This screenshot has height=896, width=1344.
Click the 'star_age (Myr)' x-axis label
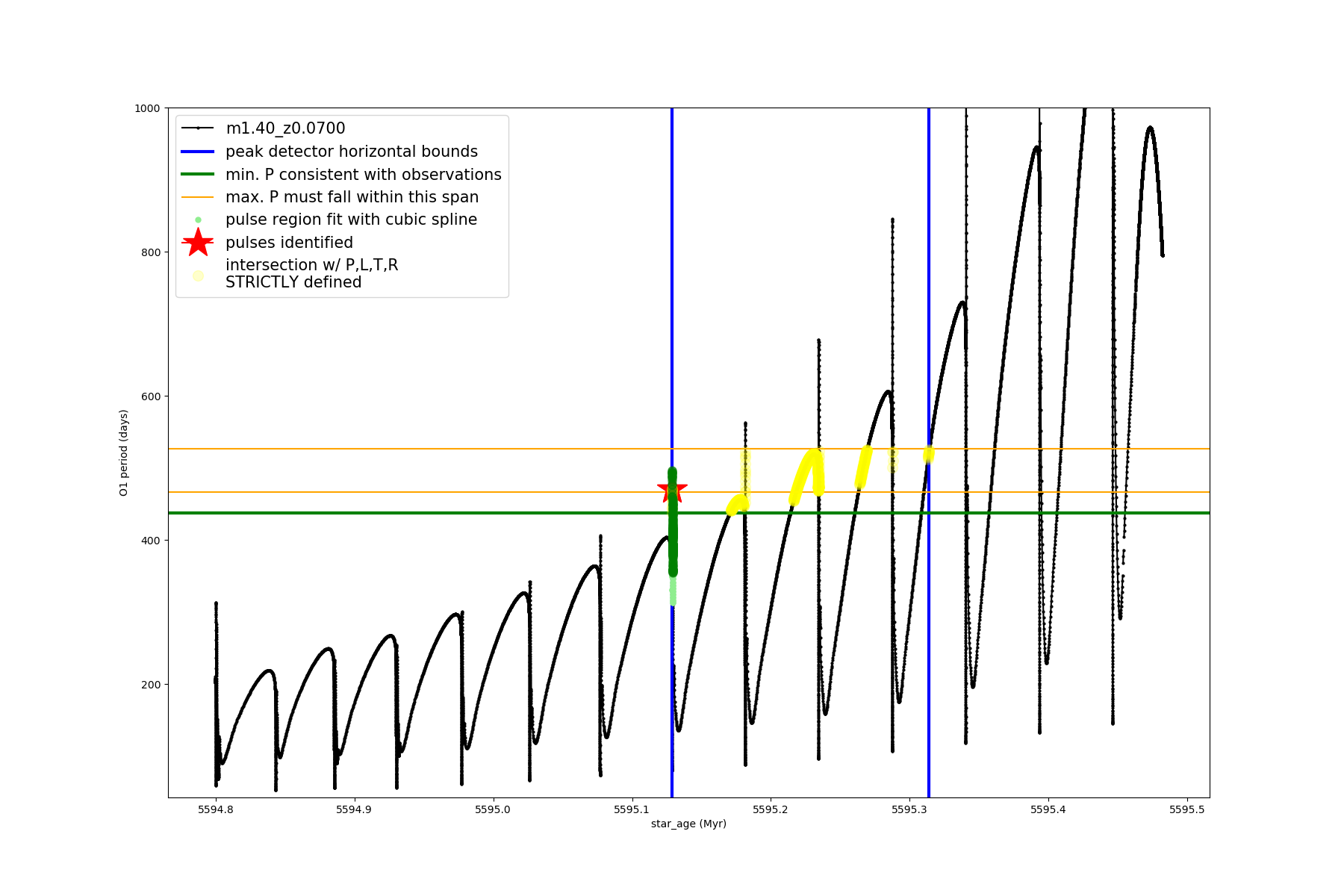[688, 824]
